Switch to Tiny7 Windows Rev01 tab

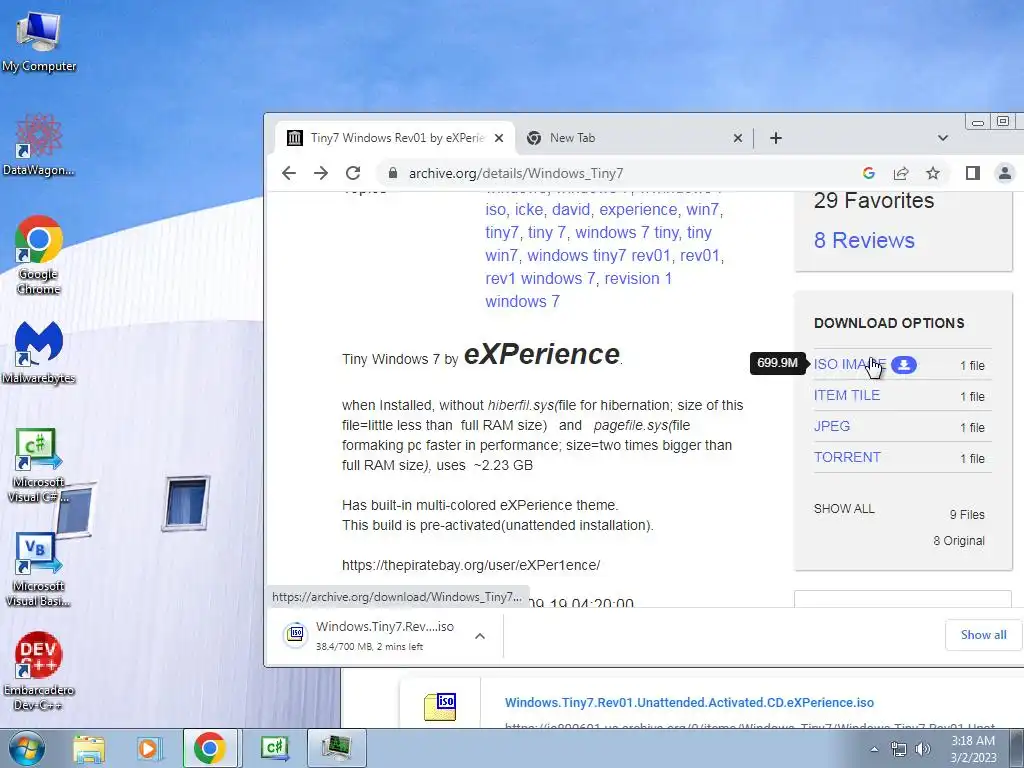click(x=394, y=138)
